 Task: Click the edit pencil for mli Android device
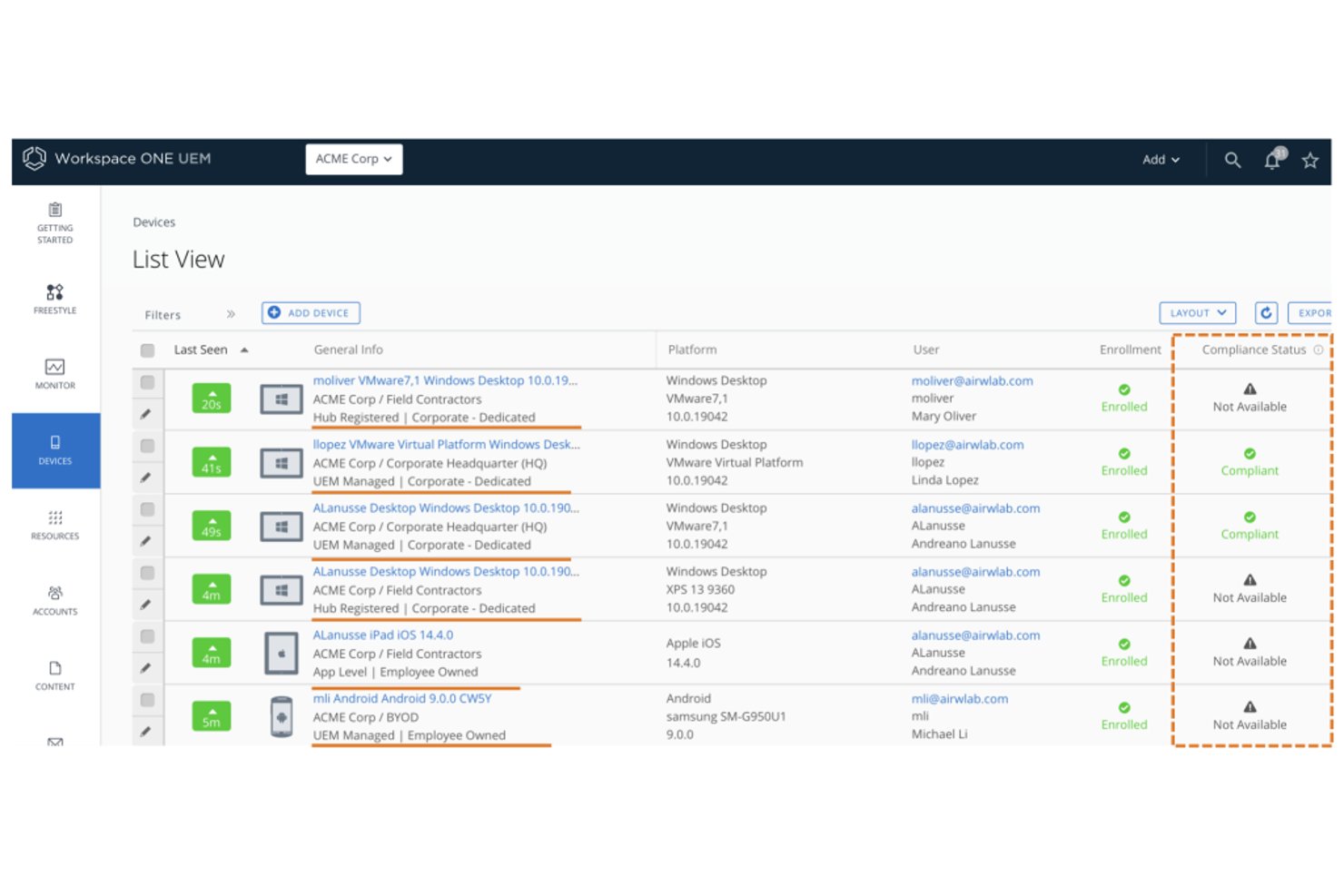click(146, 732)
